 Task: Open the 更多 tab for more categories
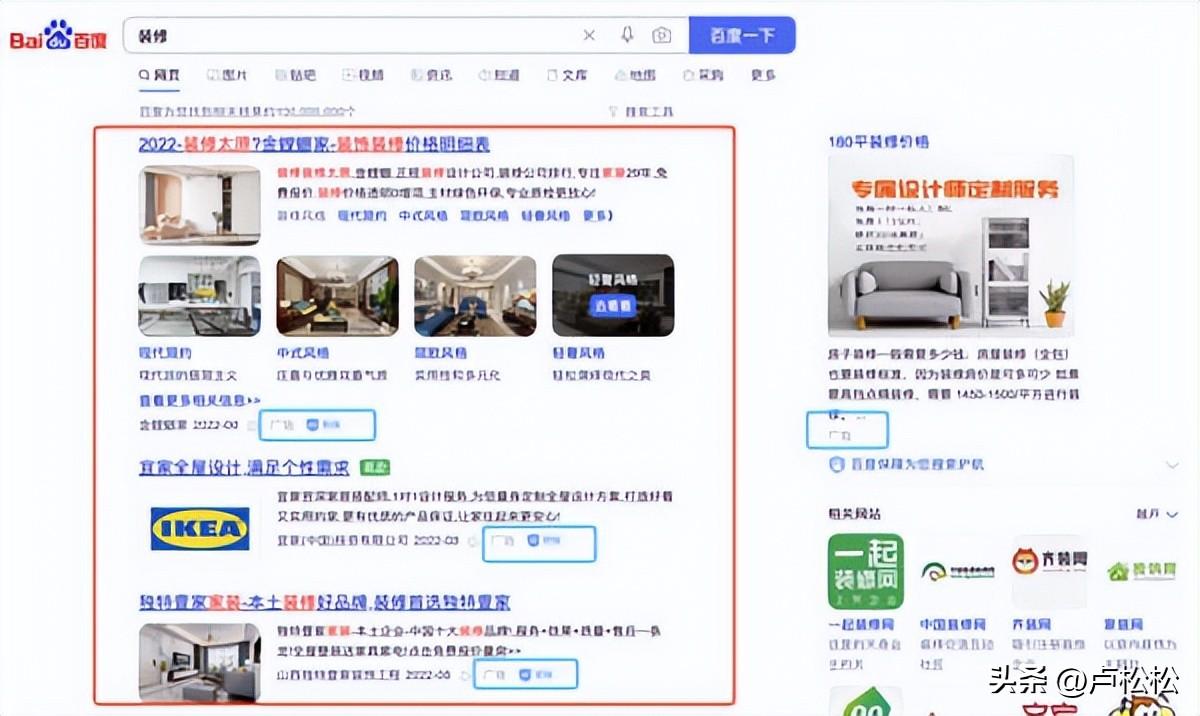[x=763, y=75]
